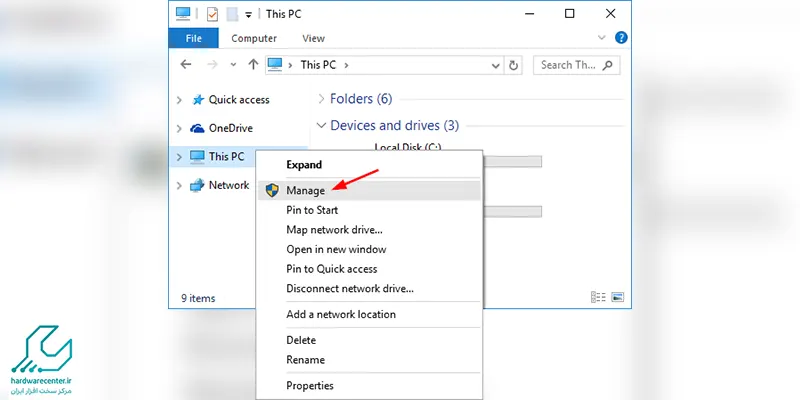Open the Computer ribbon tab
The width and height of the screenshot is (800, 400).
click(x=254, y=38)
